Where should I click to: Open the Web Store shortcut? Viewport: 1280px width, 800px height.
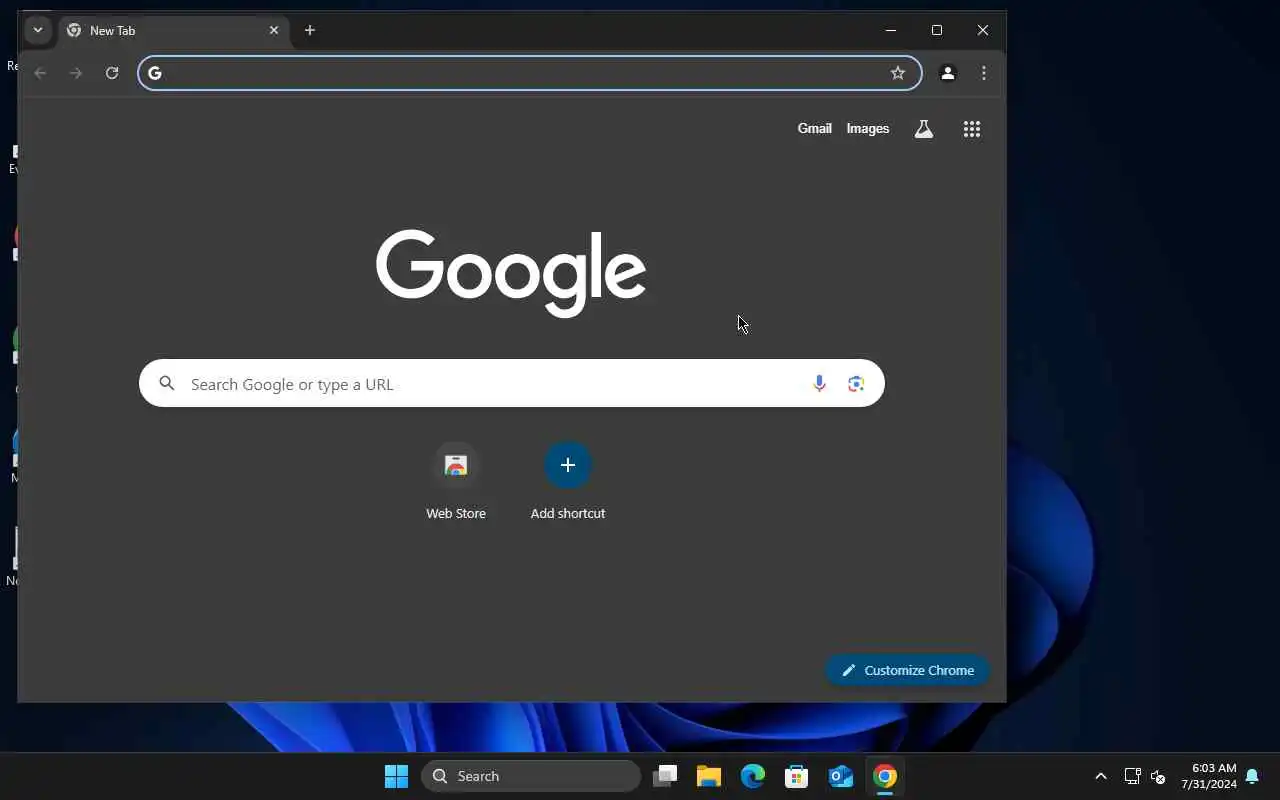456,482
